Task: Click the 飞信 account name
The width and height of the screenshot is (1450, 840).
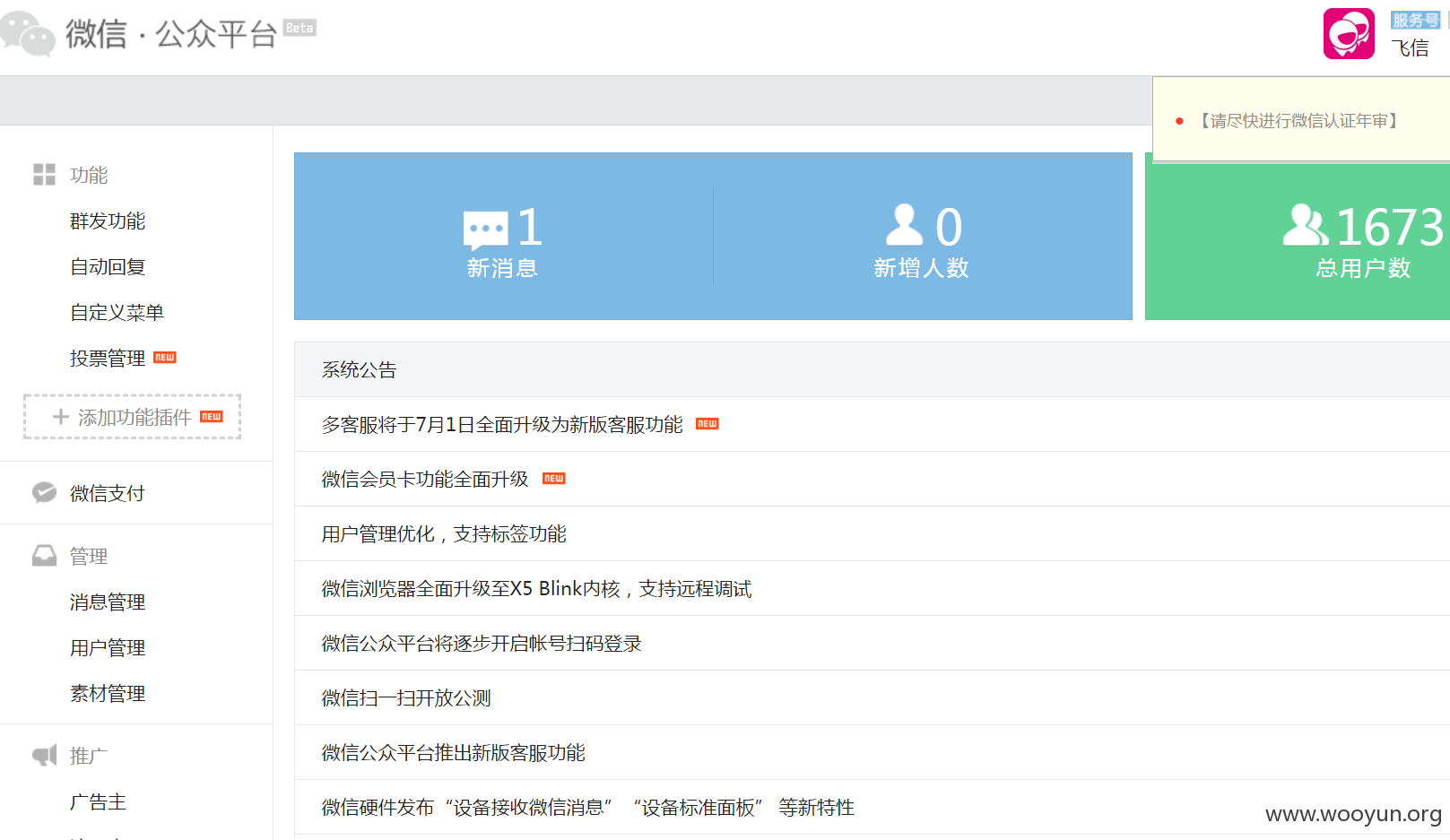Action: (x=1410, y=48)
